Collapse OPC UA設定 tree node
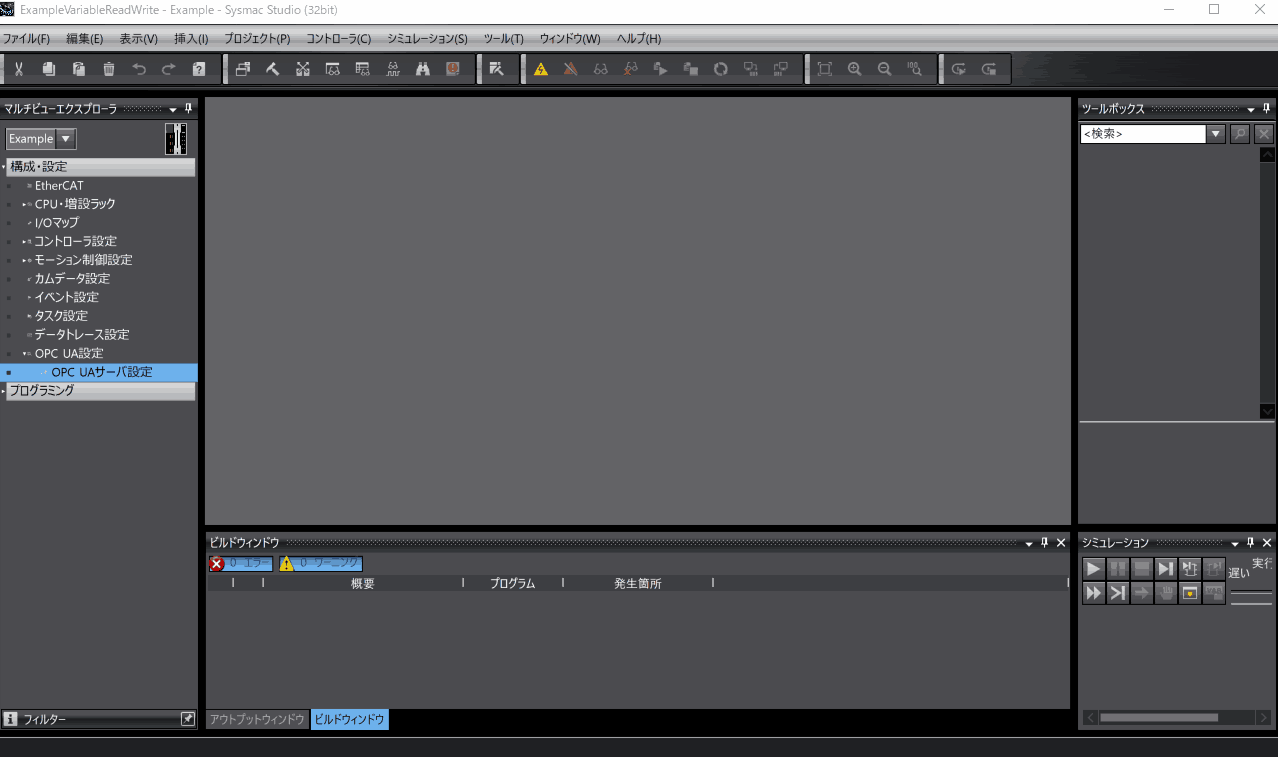The image size is (1278, 757). pyautogui.click(x=26, y=353)
